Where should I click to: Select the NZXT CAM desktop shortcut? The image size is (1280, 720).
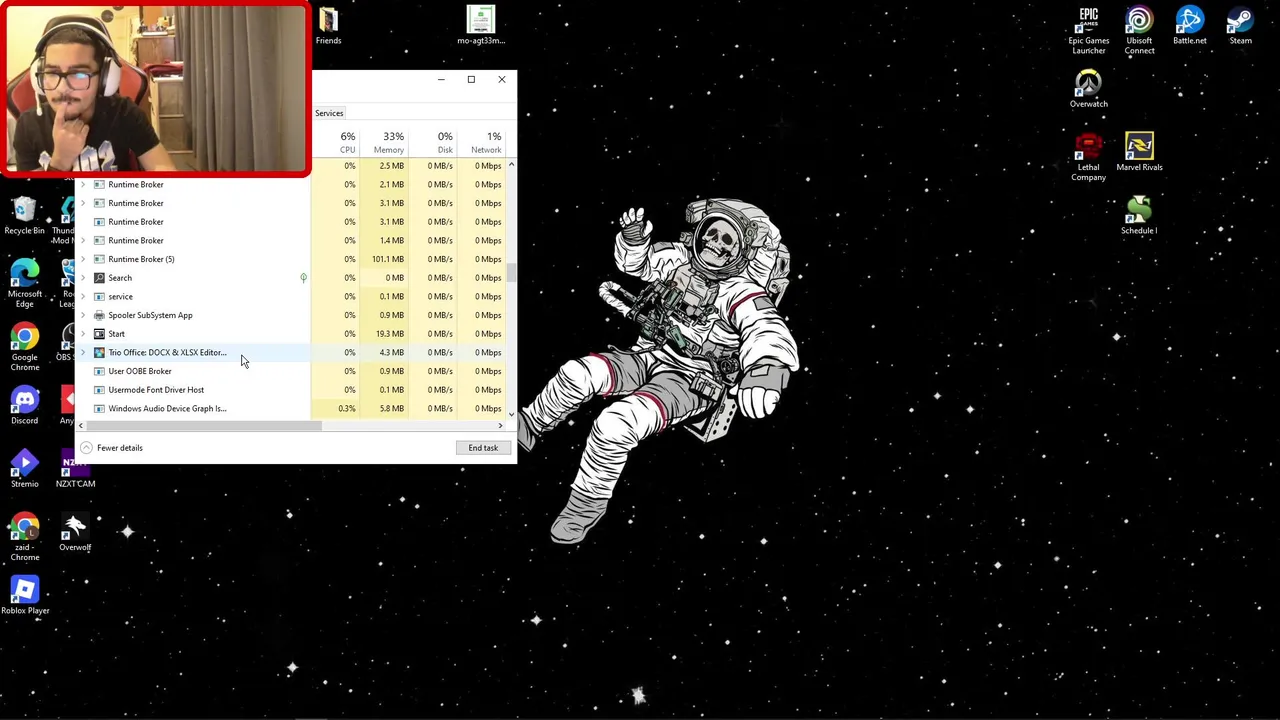tap(75, 469)
